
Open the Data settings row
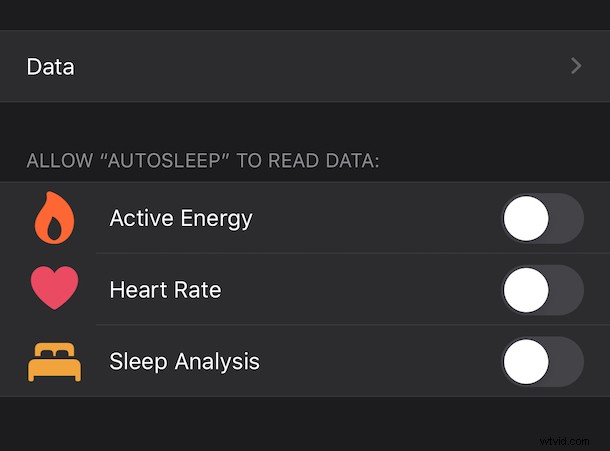pos(305,66)
